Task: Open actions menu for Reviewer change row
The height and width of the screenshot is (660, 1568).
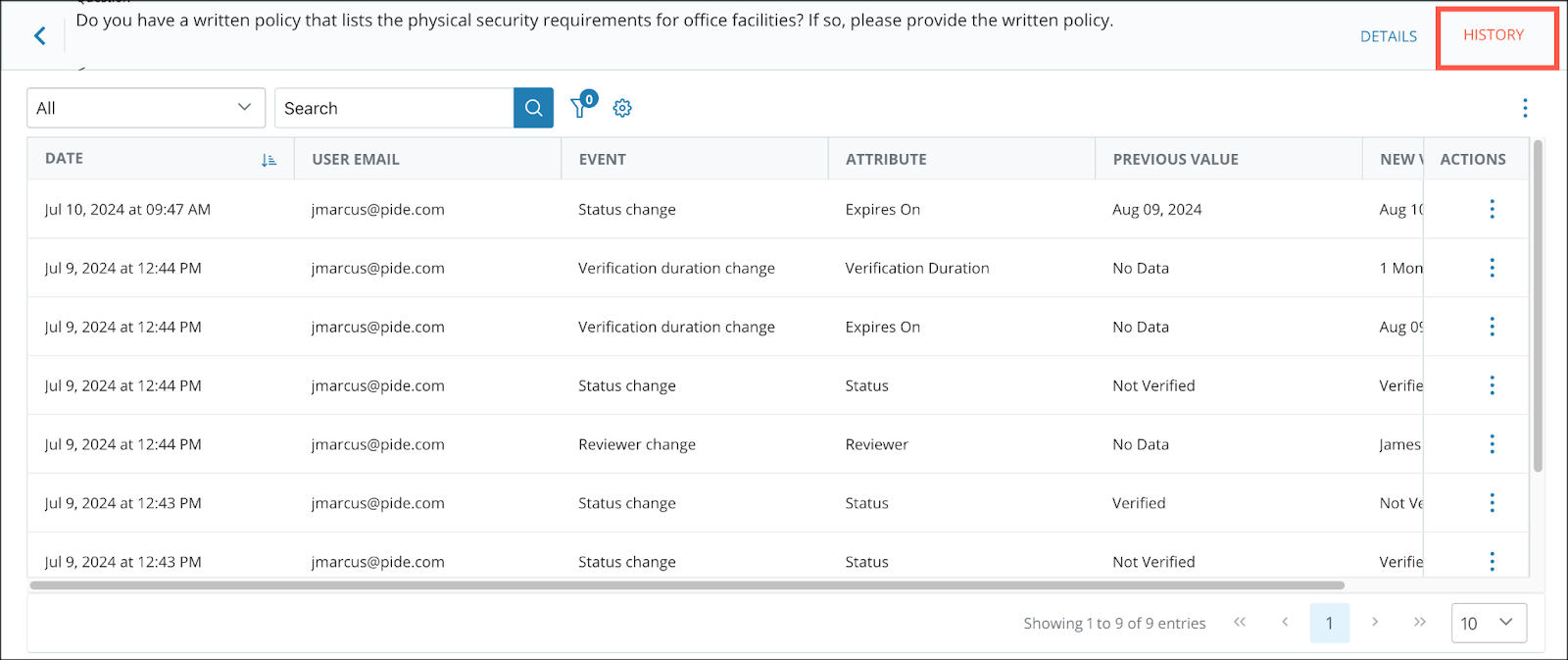Action: 1492,444
